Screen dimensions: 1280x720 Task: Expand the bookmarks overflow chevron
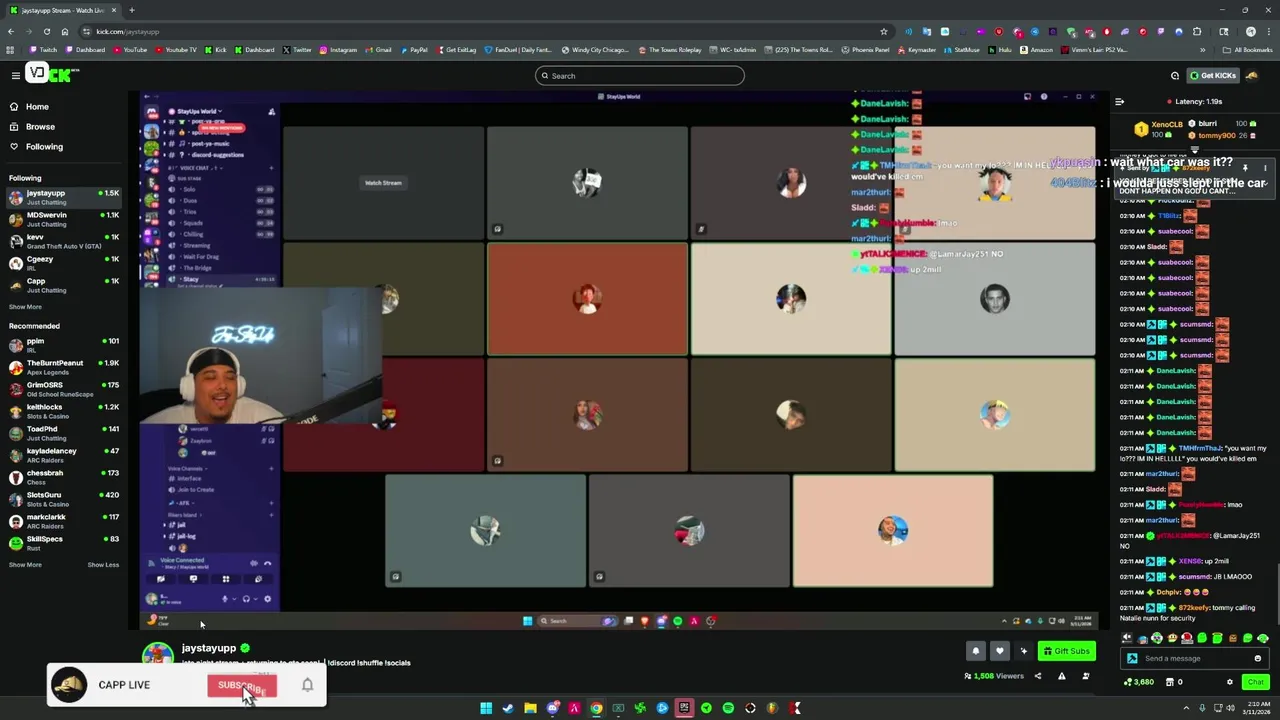1203,49
